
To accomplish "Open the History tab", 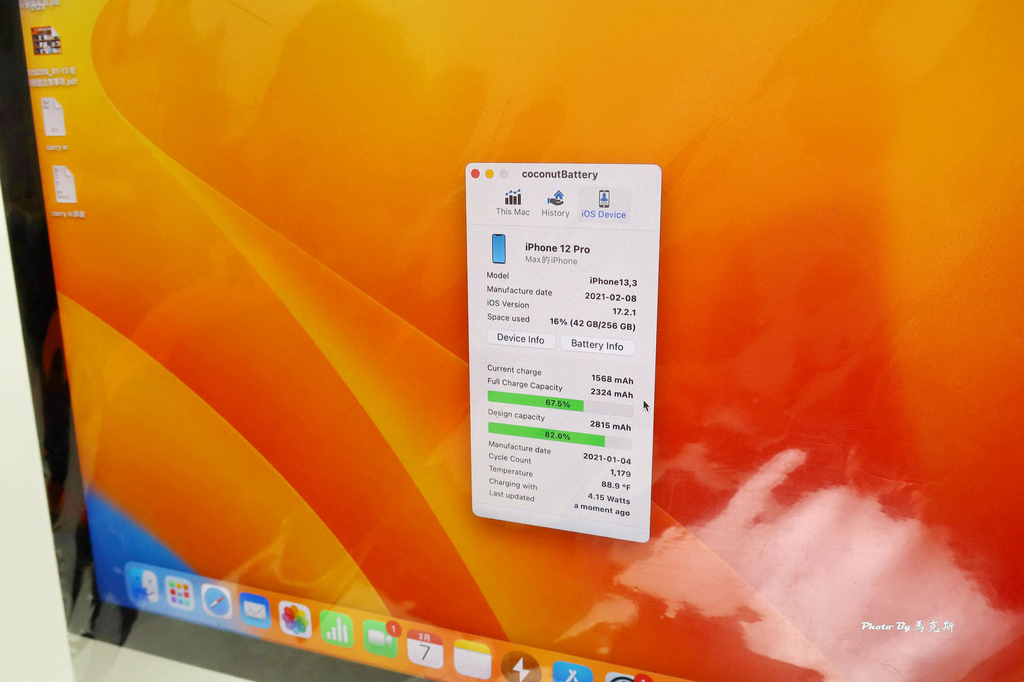I will (x=555, y=203).
